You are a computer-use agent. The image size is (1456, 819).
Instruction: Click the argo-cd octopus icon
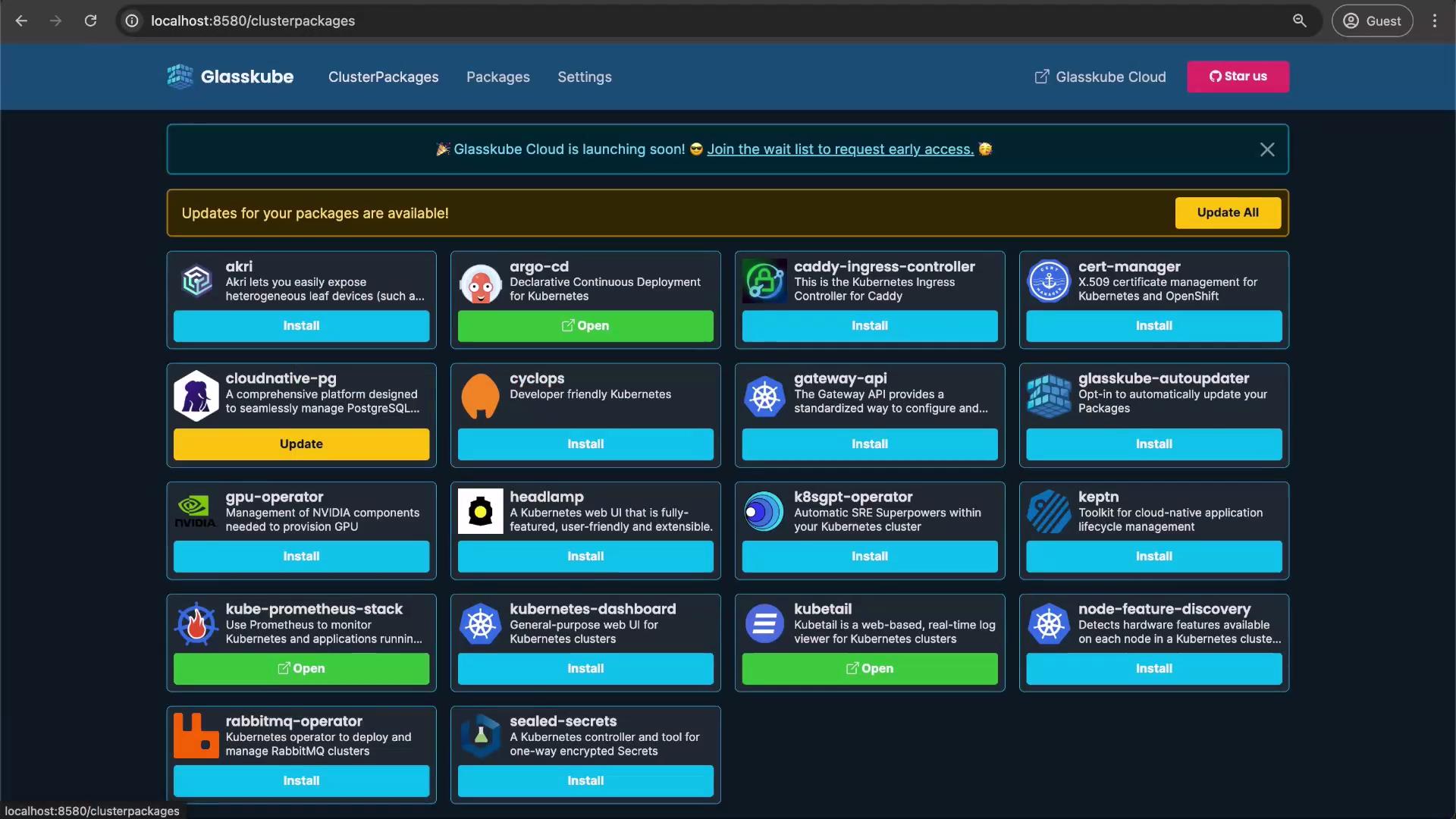pos(480,282)
